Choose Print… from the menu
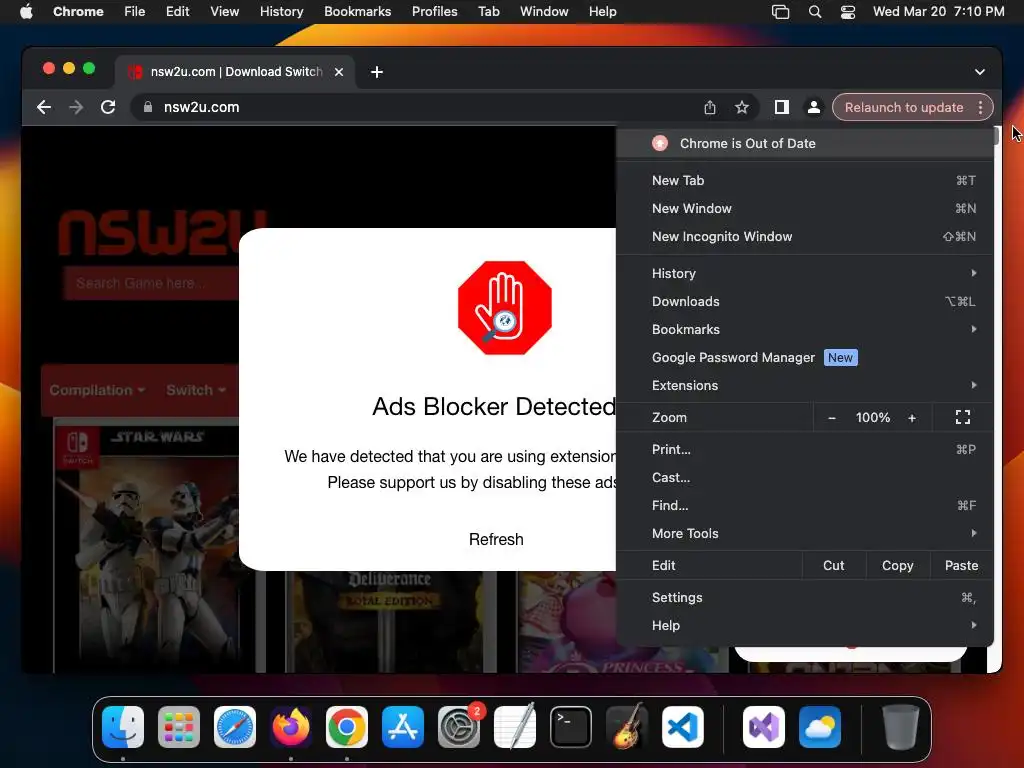The image size is (1024, 768). point(805,449)
